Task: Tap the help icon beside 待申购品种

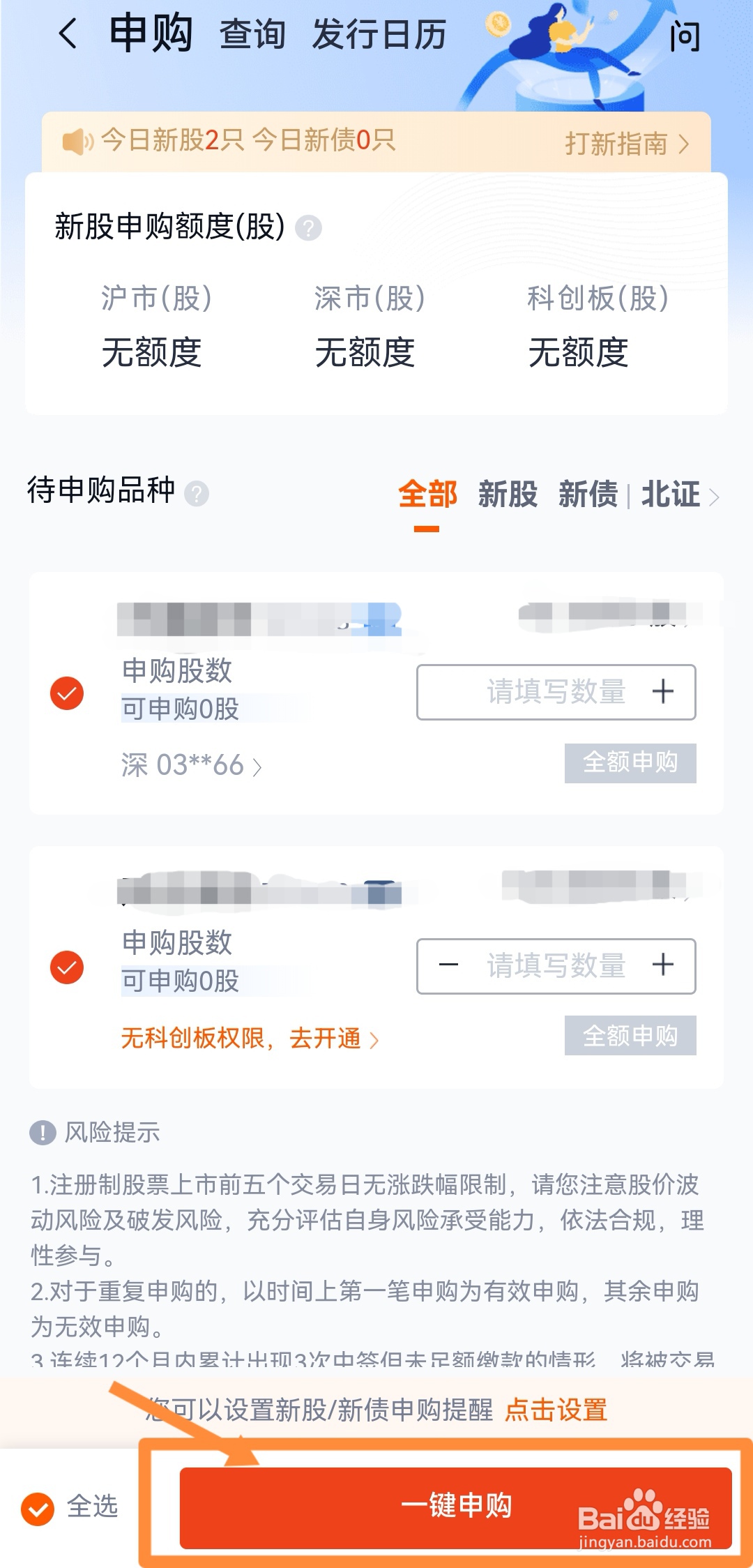Action: click(x=197, y=494)
